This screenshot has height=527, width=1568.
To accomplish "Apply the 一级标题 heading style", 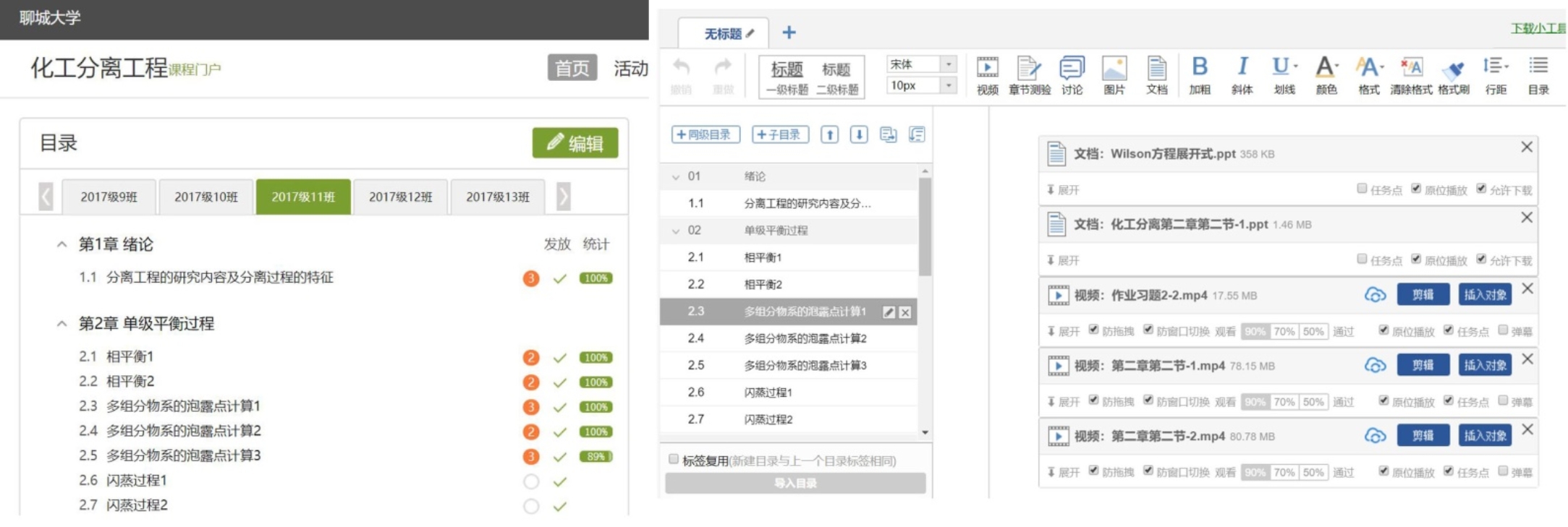I will click(787, 77).
